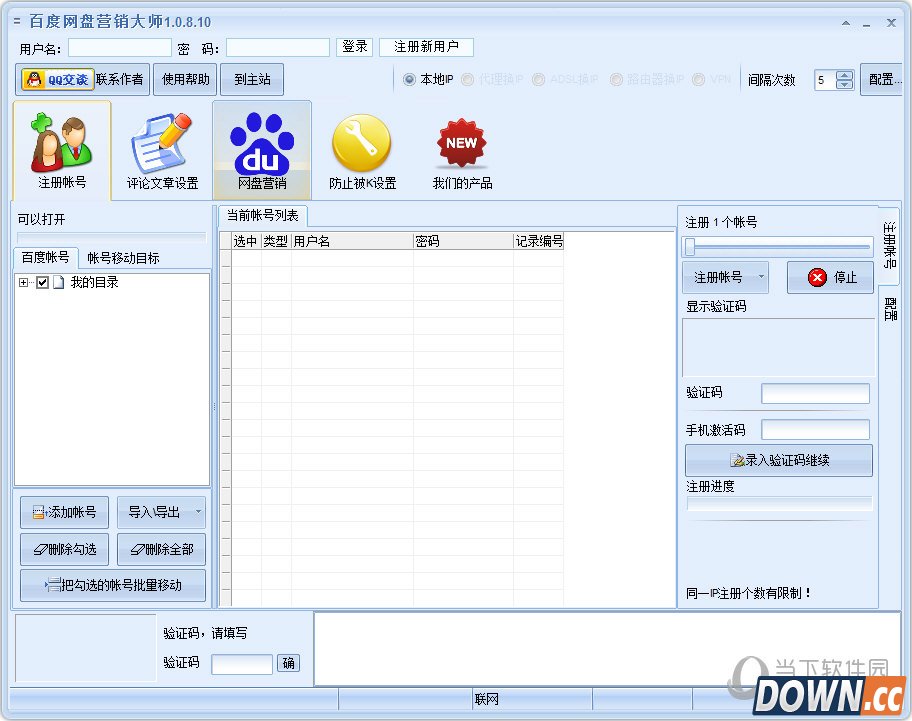Select the 本地IP radio button
This screenshot has height=721, width=912.
[410, 79]
